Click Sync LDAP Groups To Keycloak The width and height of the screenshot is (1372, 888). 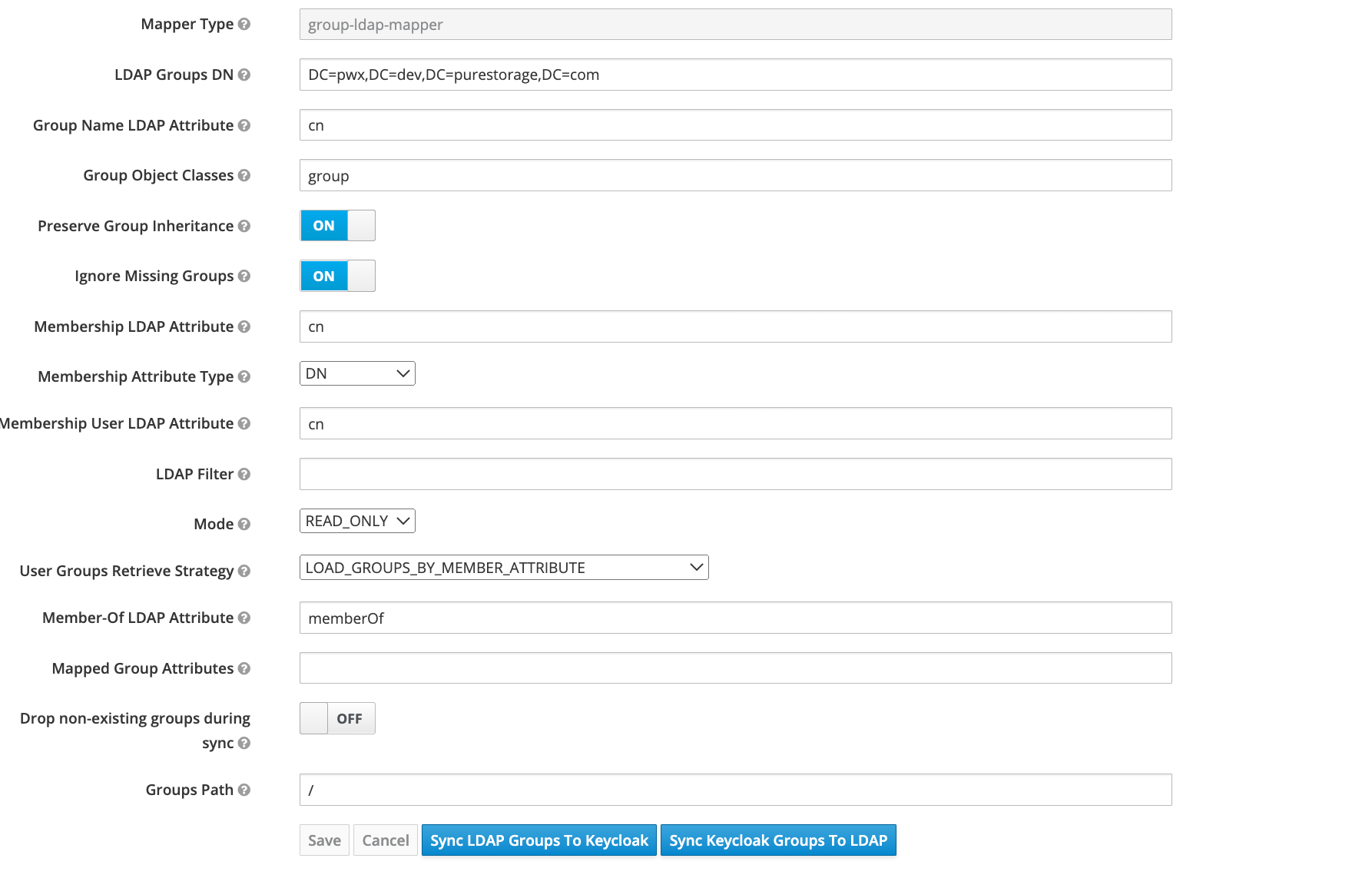(539, 840)
